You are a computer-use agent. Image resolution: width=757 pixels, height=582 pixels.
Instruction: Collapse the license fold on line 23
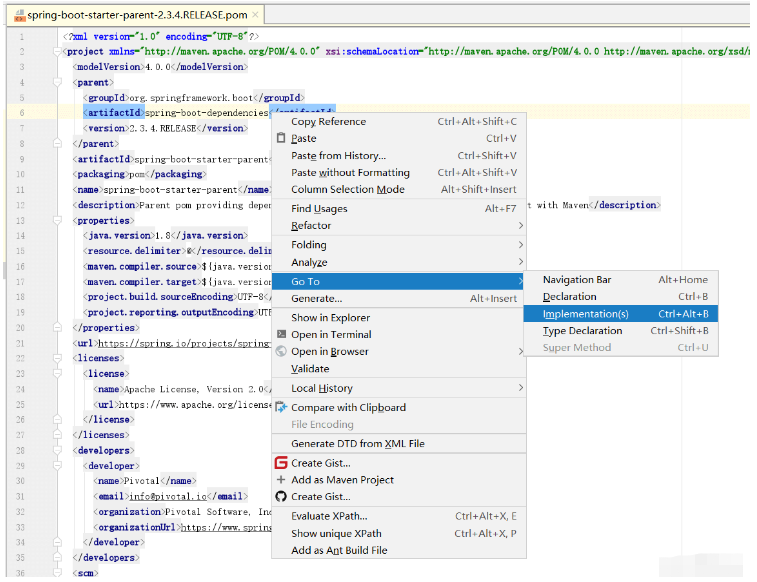pos(57,373)
